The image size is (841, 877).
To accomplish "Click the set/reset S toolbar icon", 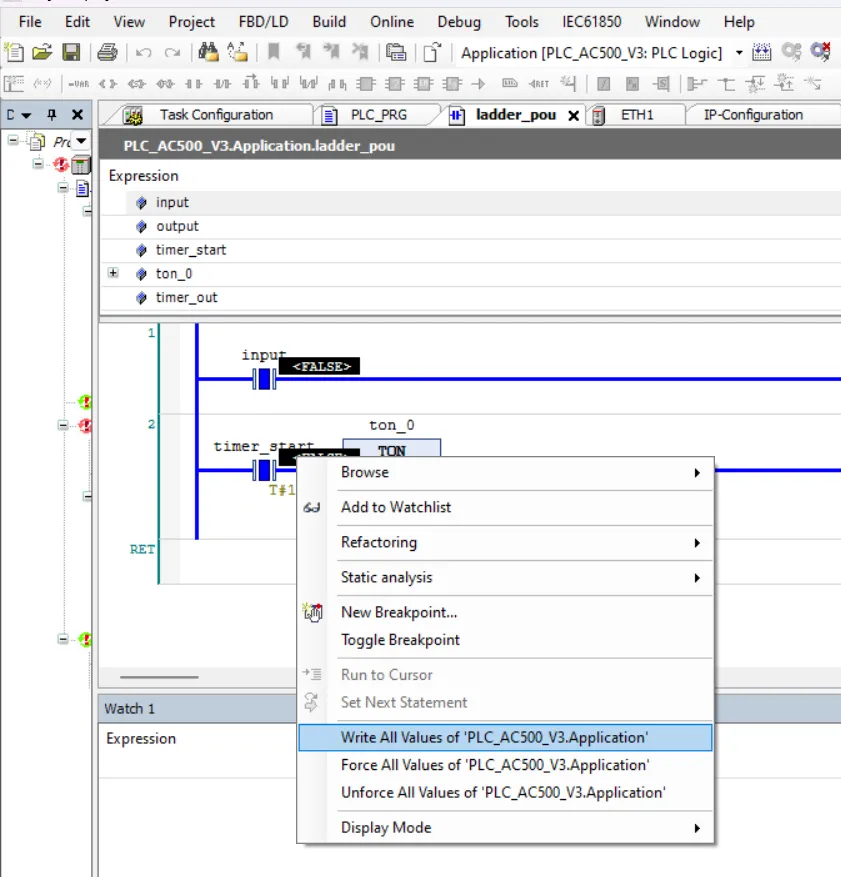I will 661,84.
